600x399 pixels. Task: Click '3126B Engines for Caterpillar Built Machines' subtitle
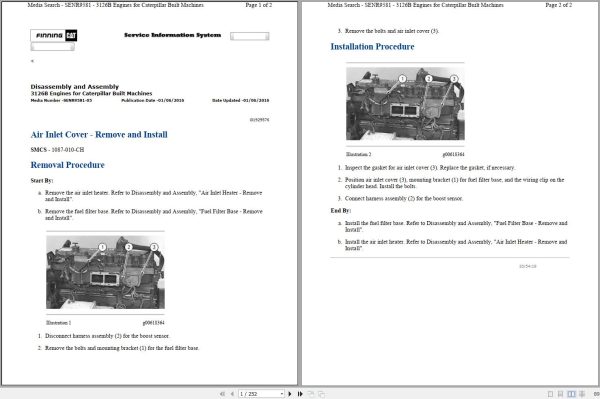pos(91,93)
